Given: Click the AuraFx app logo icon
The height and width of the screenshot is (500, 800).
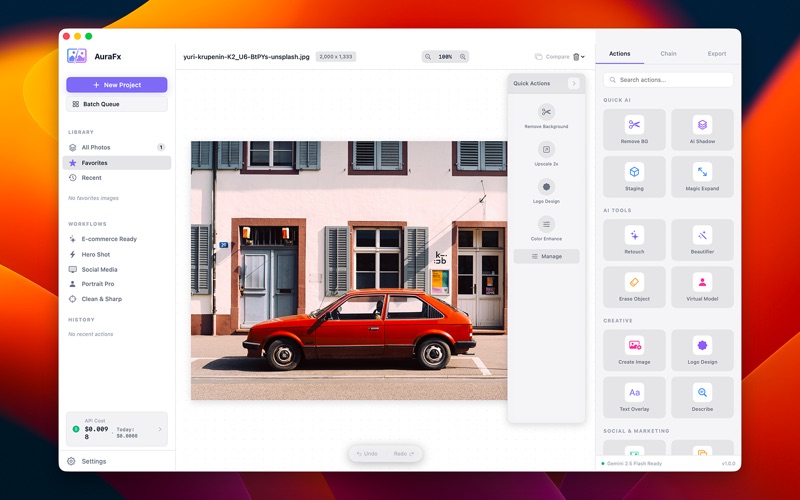Looking at the screenshot, I should click(x=77, y=56).
